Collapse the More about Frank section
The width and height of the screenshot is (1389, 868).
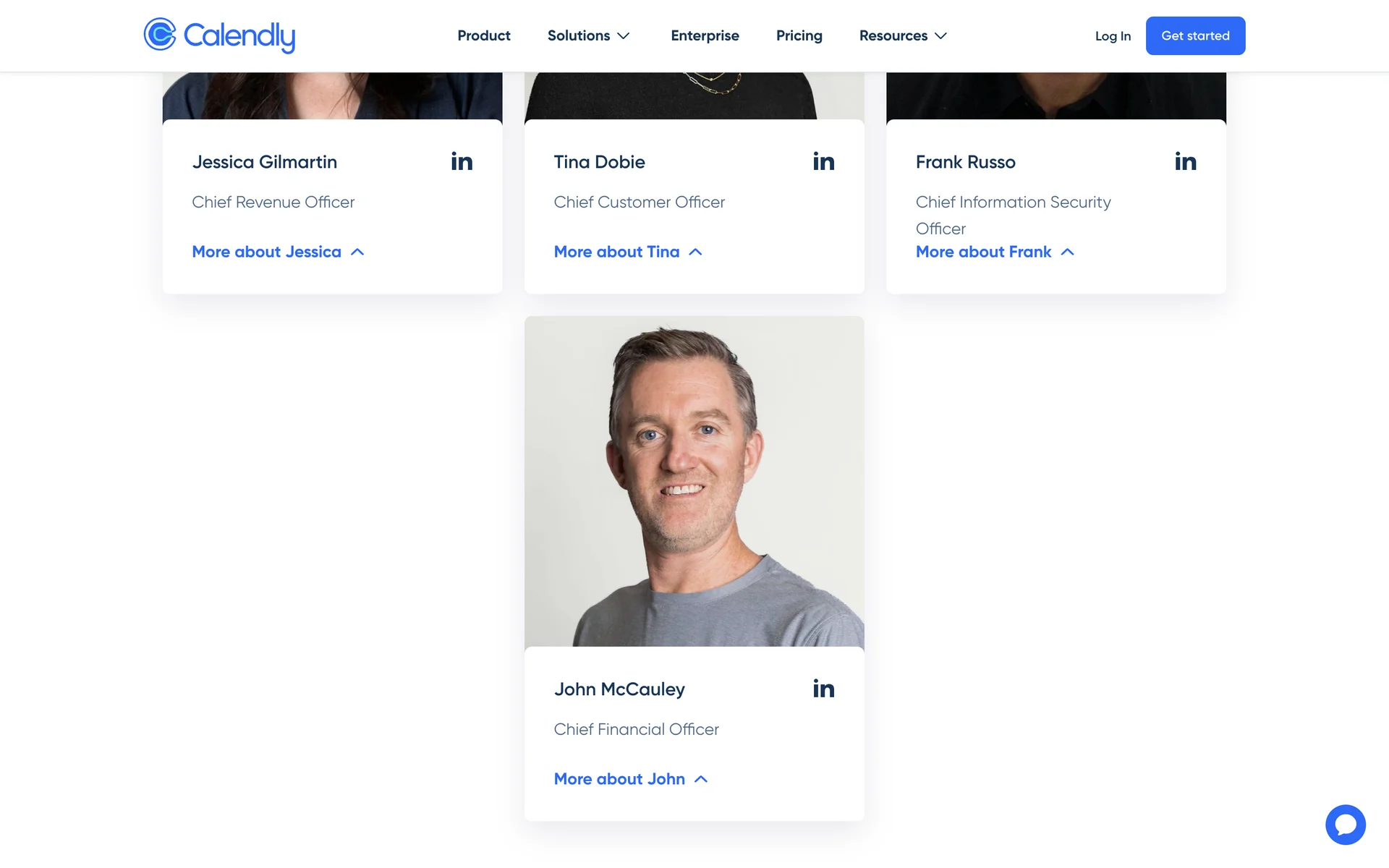[995, 252]
